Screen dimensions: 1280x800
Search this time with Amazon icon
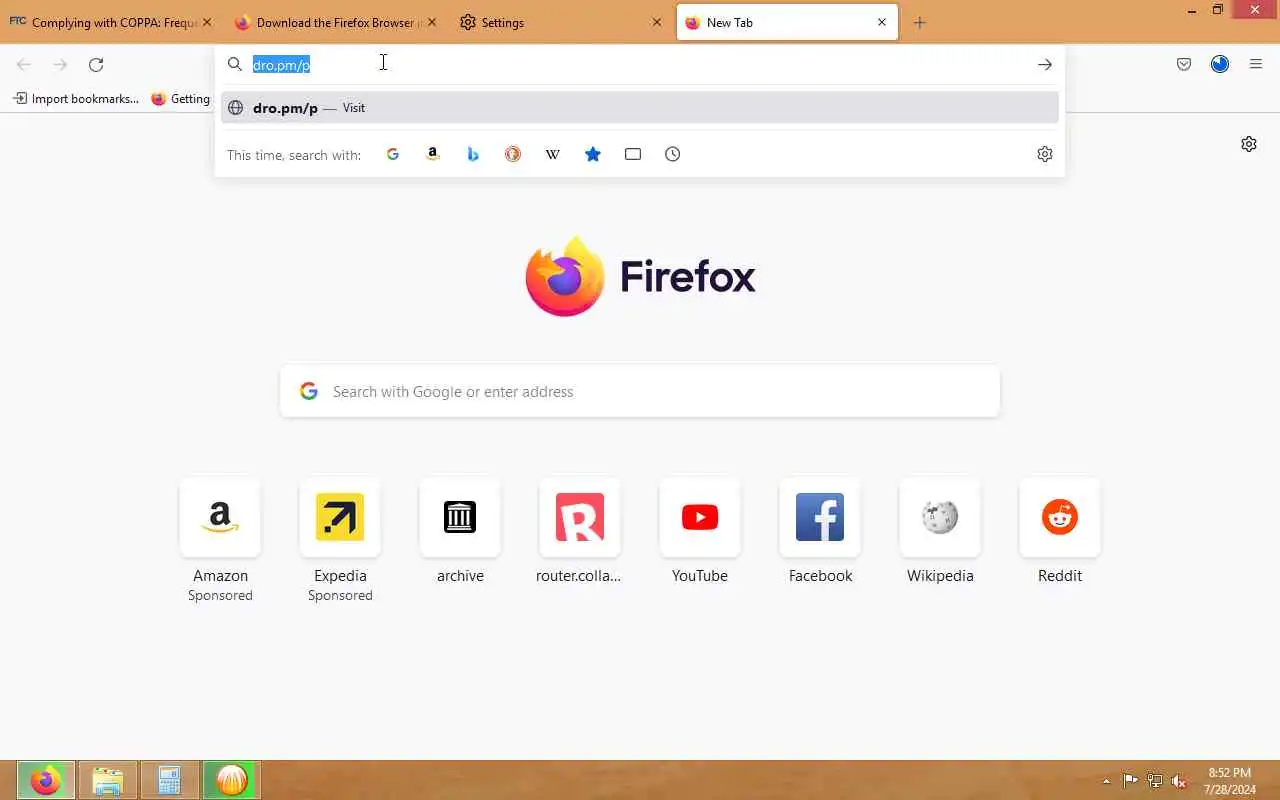coord(433,154)
